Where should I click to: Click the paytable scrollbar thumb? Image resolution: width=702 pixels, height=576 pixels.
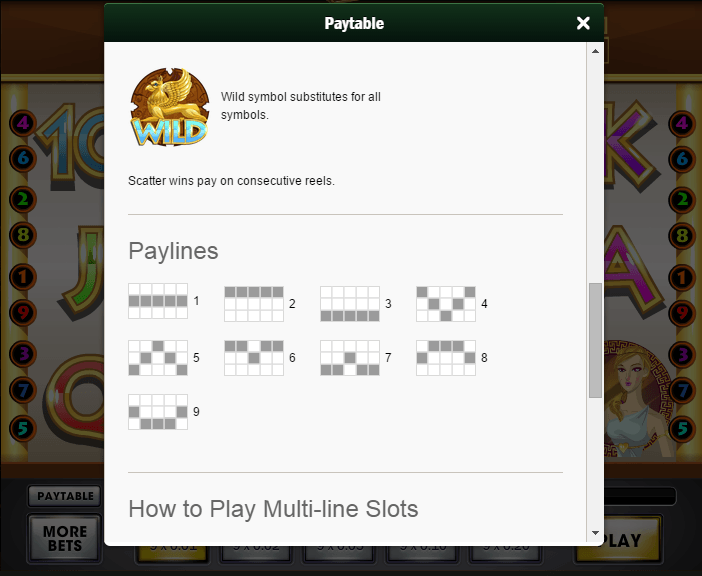(595, 340)
